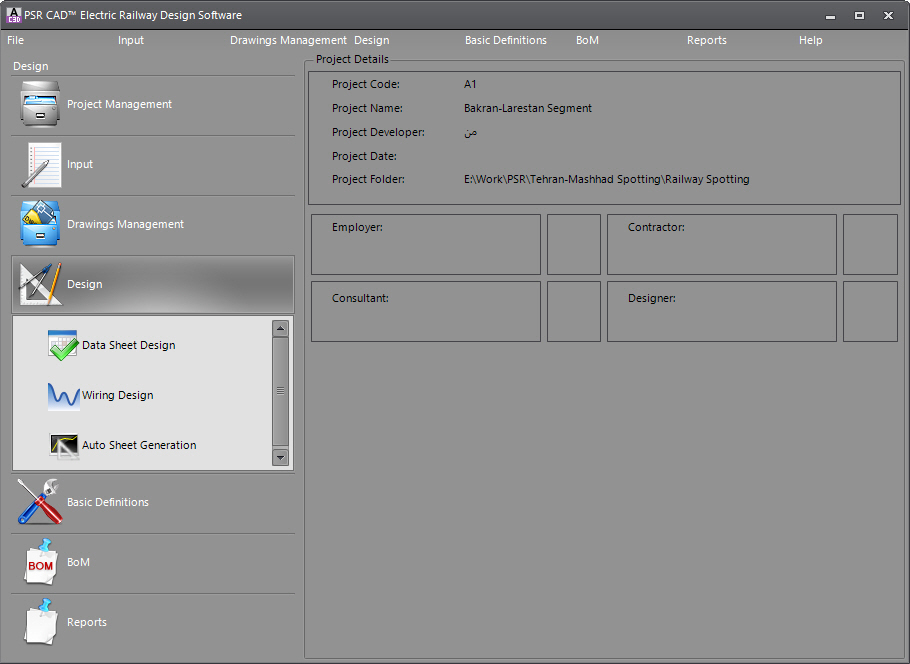Click the Reports pinned paper icon
The image size is (910, 664).
click(x=41, y=622)
